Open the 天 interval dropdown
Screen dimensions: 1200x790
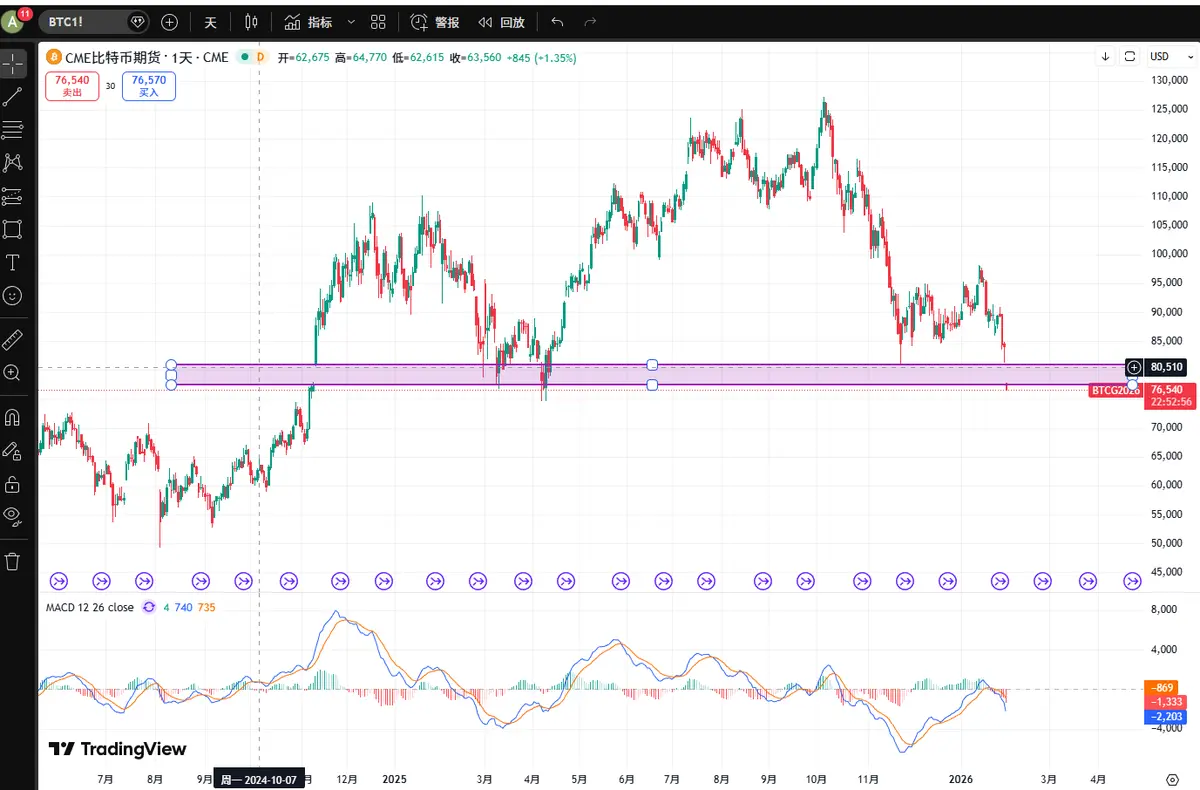coord(210,21)
